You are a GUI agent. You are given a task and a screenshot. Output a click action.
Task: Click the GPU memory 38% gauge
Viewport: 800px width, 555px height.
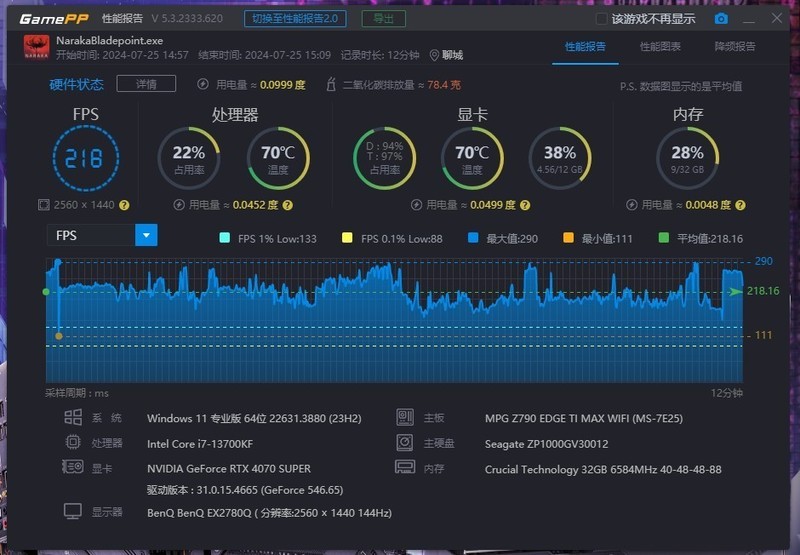tap(560, 158)
